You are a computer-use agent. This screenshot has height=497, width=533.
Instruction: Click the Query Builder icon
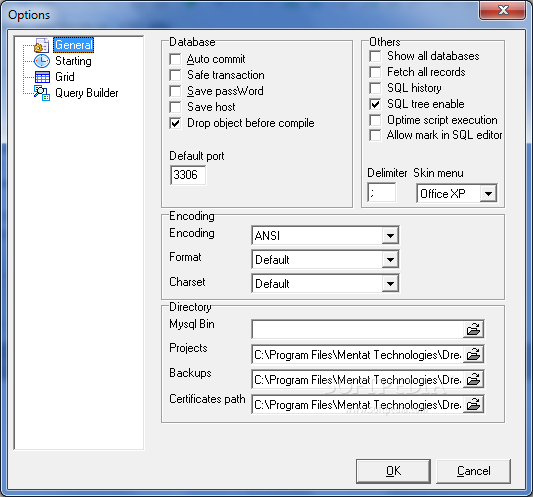click(42, 93)
